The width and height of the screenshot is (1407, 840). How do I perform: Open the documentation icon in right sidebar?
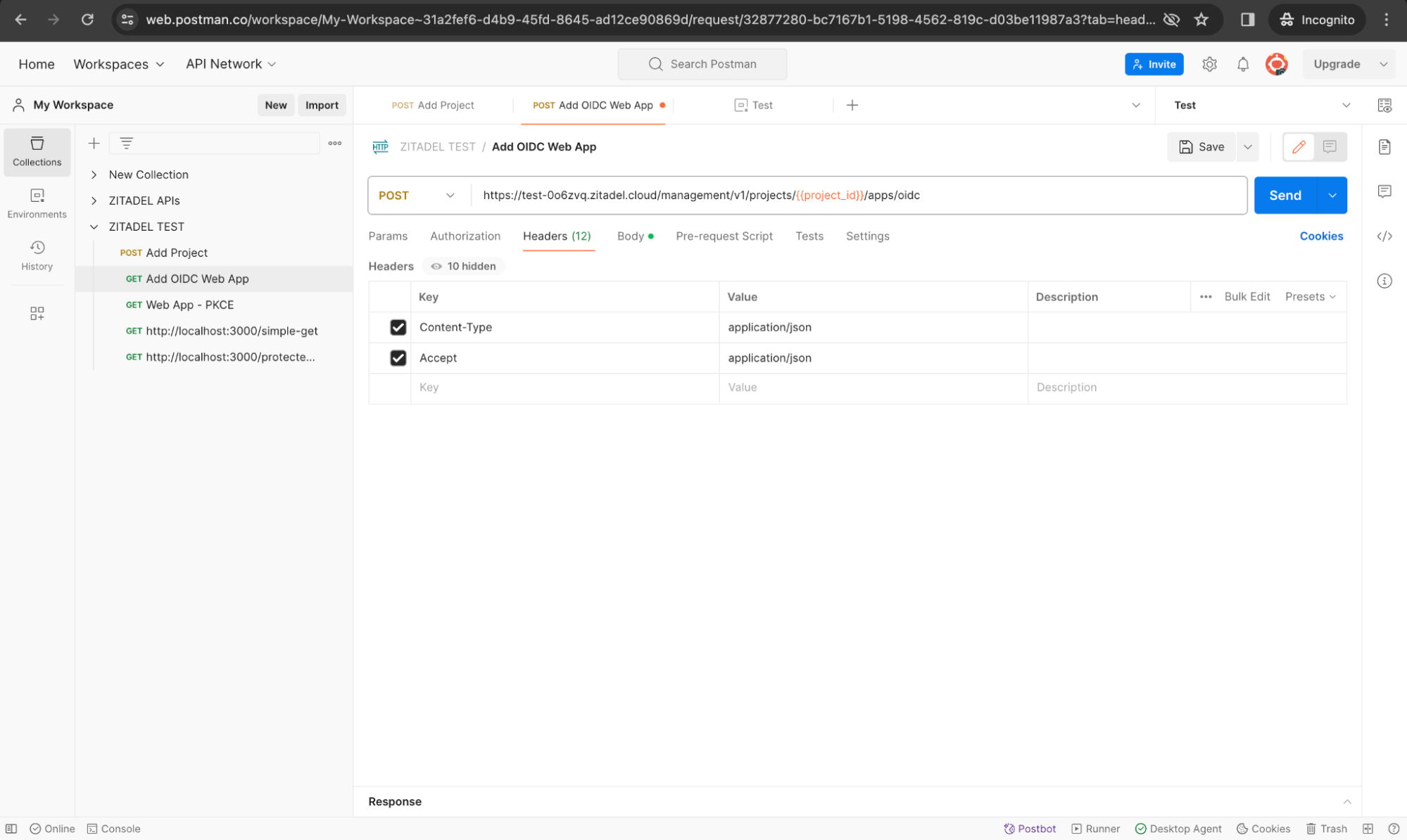pos(1384,147)
